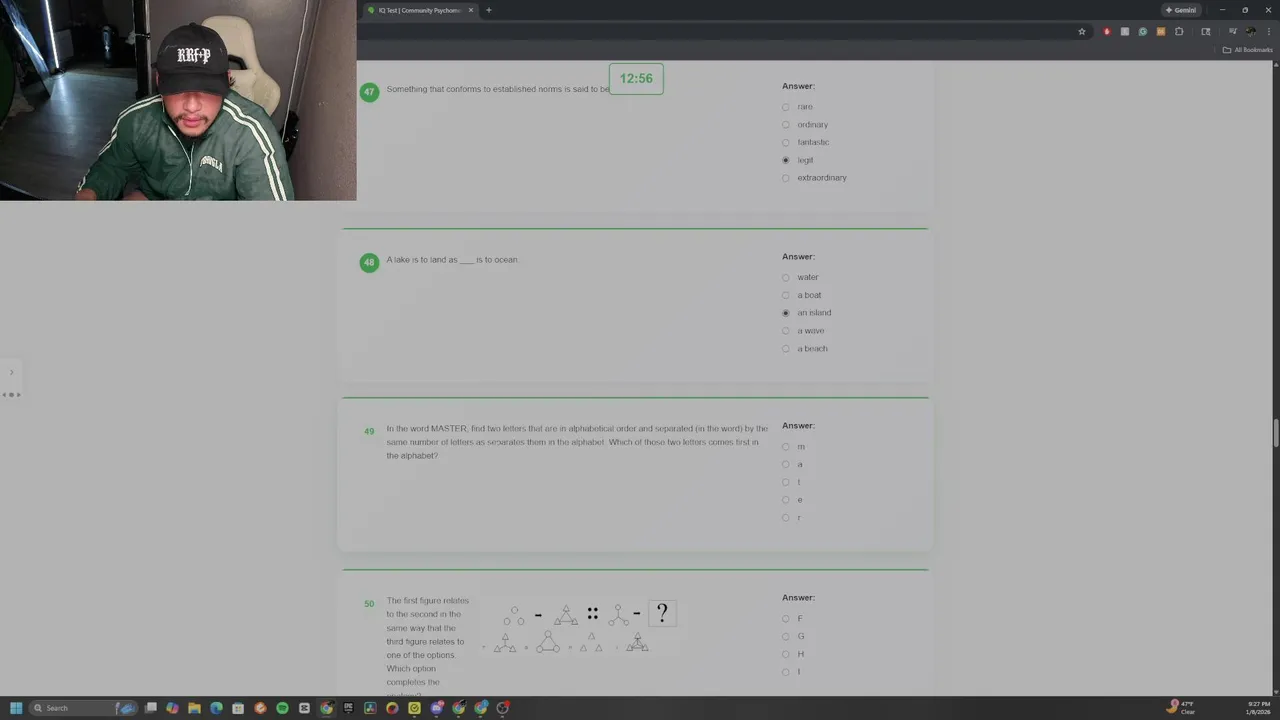Click the green question 48 number badge

369,262
